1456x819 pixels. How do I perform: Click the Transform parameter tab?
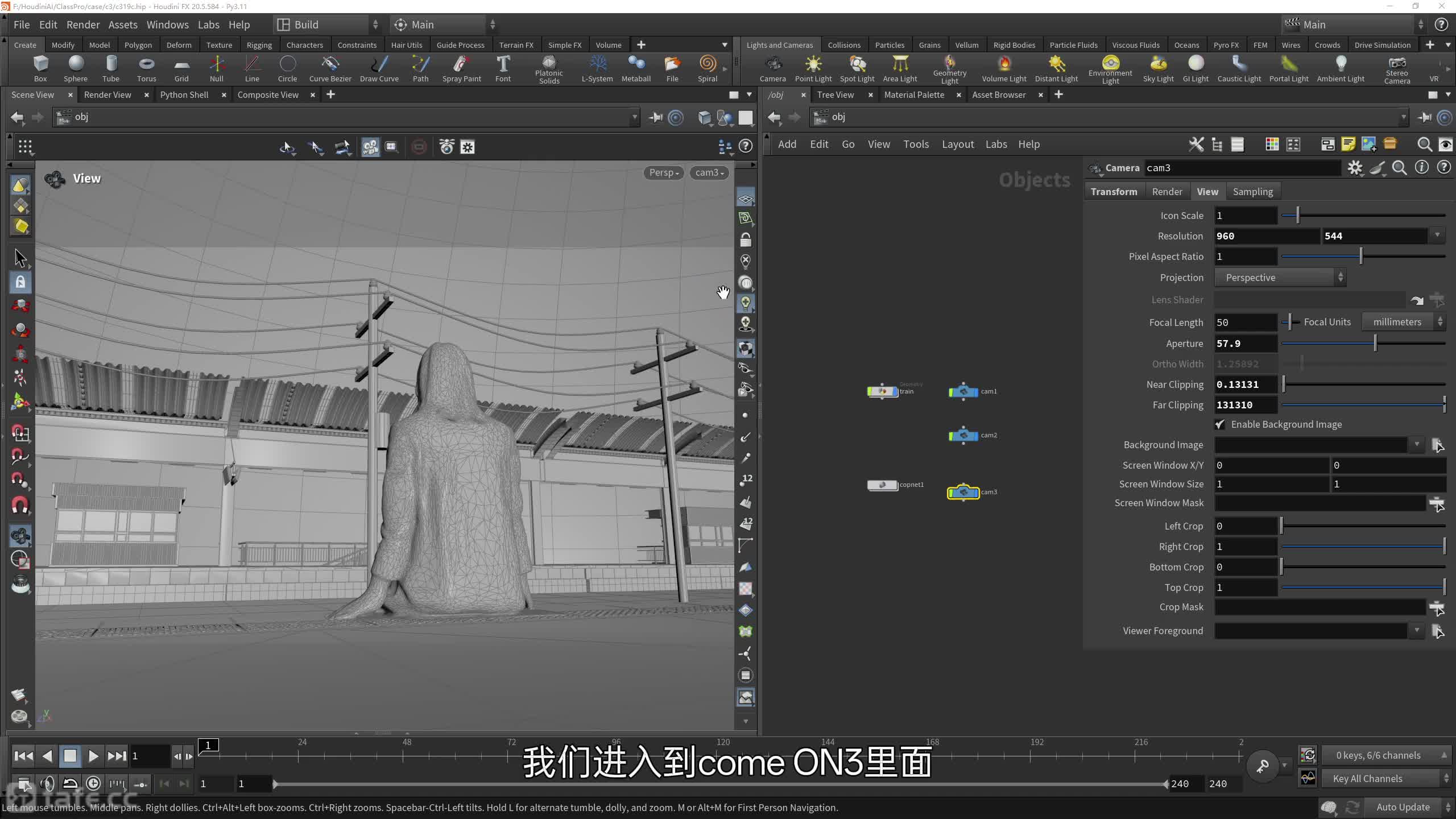(x=1114, y=192)
